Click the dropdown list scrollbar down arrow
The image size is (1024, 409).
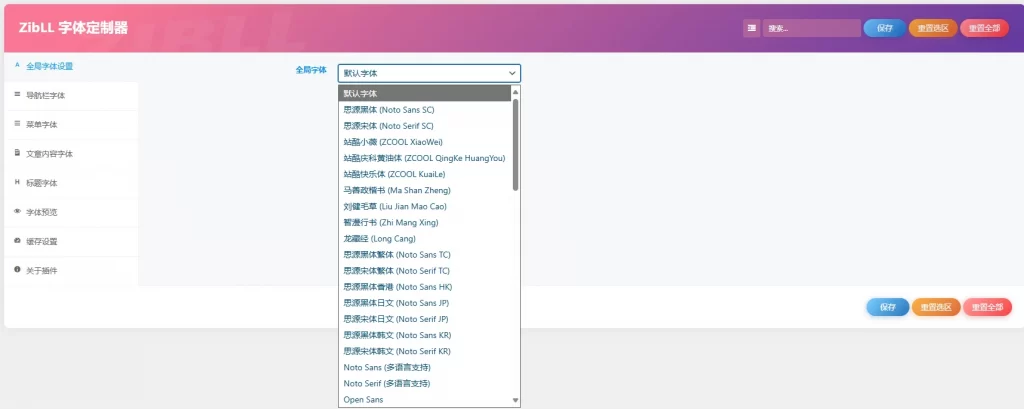[516, 400]
